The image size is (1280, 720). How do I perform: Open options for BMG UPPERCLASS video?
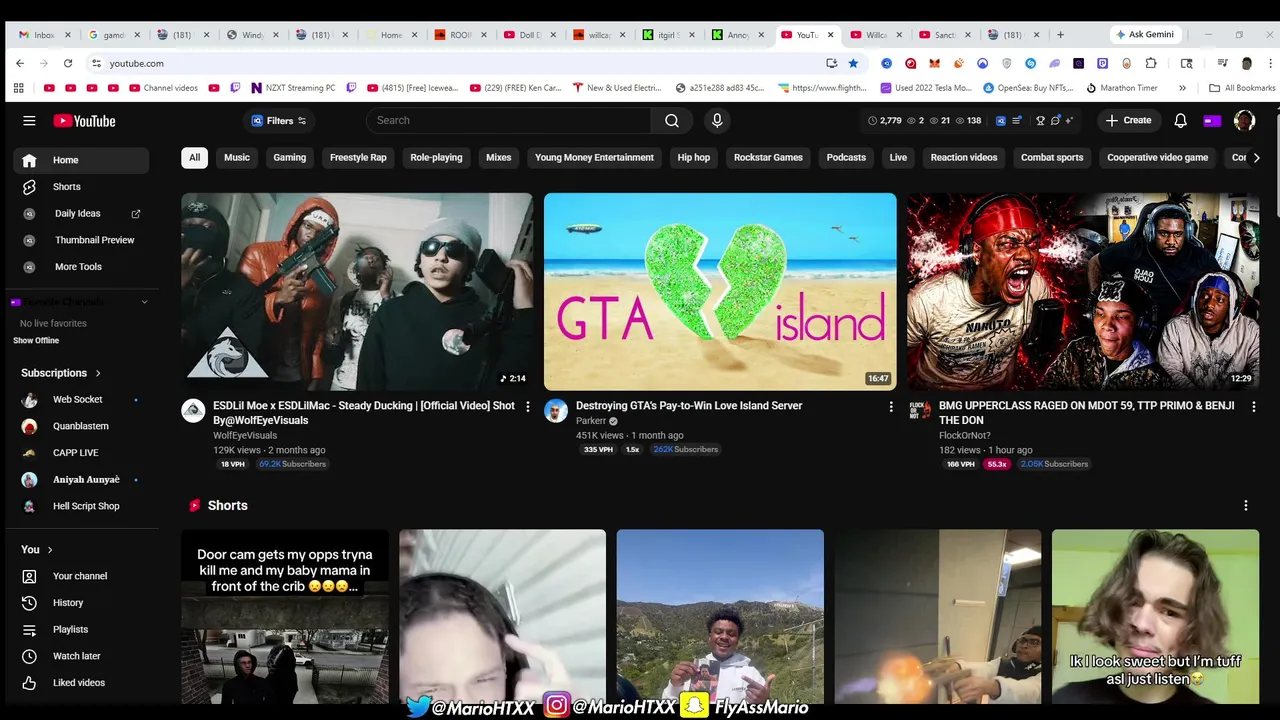(1254, 407)
